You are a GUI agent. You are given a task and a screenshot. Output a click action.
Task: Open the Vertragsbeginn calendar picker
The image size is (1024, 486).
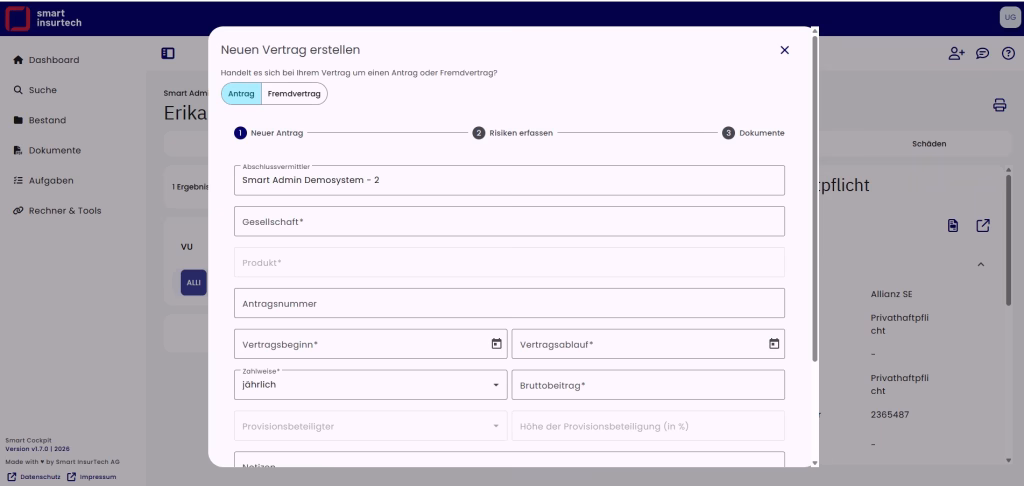pyautogui.click(x=496, y=344)
